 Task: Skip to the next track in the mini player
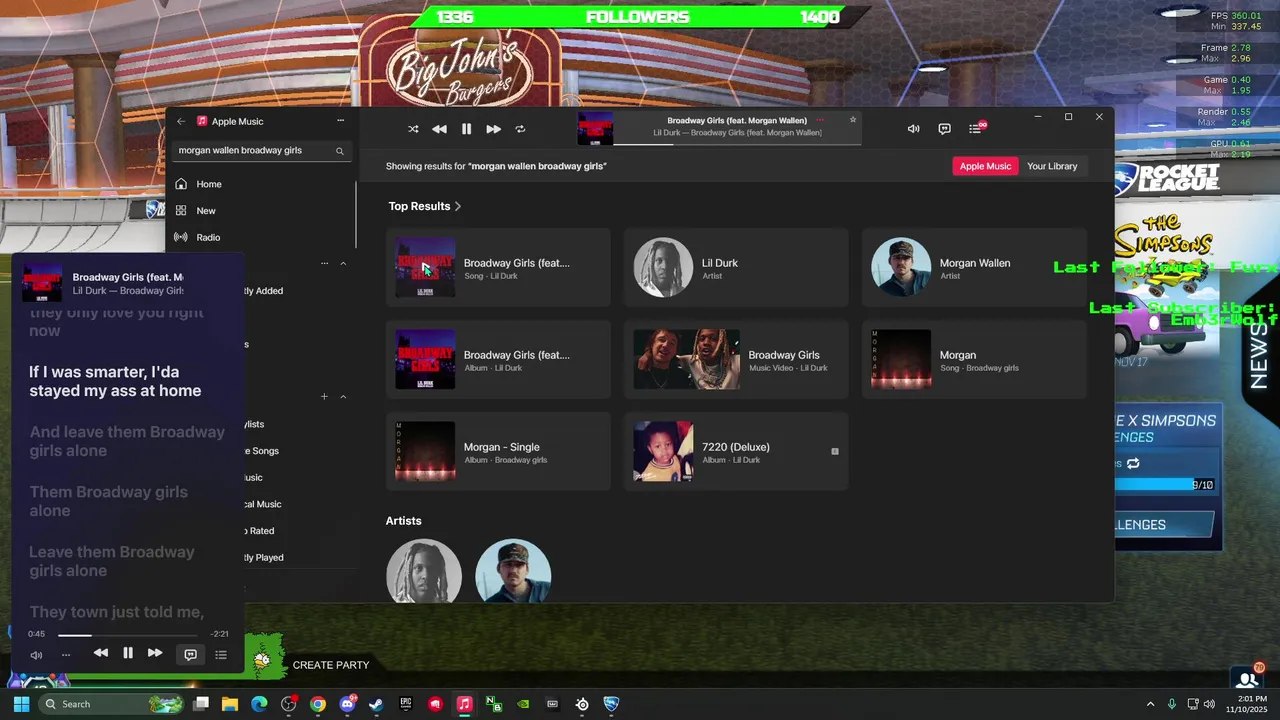(x=155, y=653)
